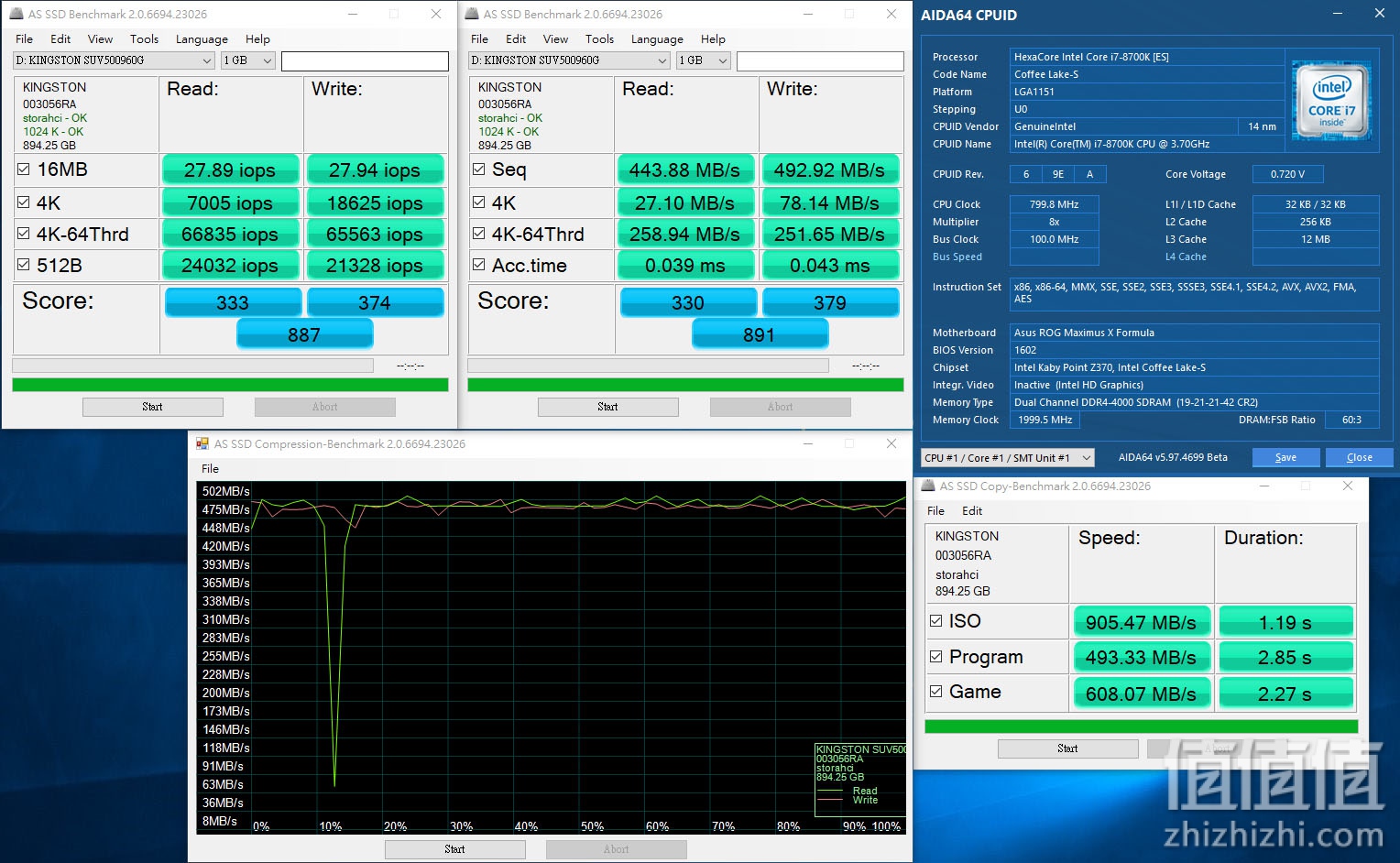
Task: Open the drive dropdown in the left iops window
Action: (x=114, y=60)
